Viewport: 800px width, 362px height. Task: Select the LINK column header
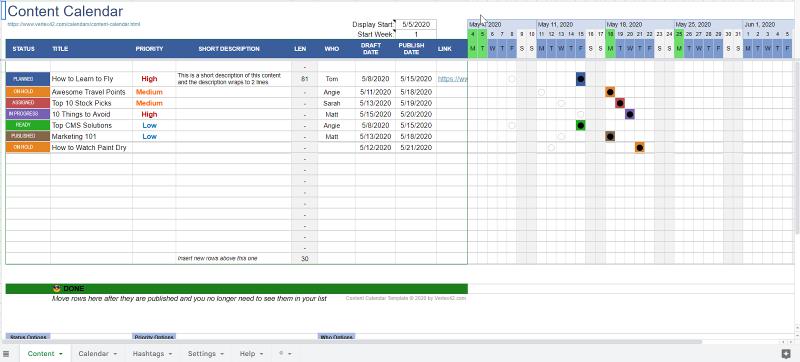tap(452, 49)
